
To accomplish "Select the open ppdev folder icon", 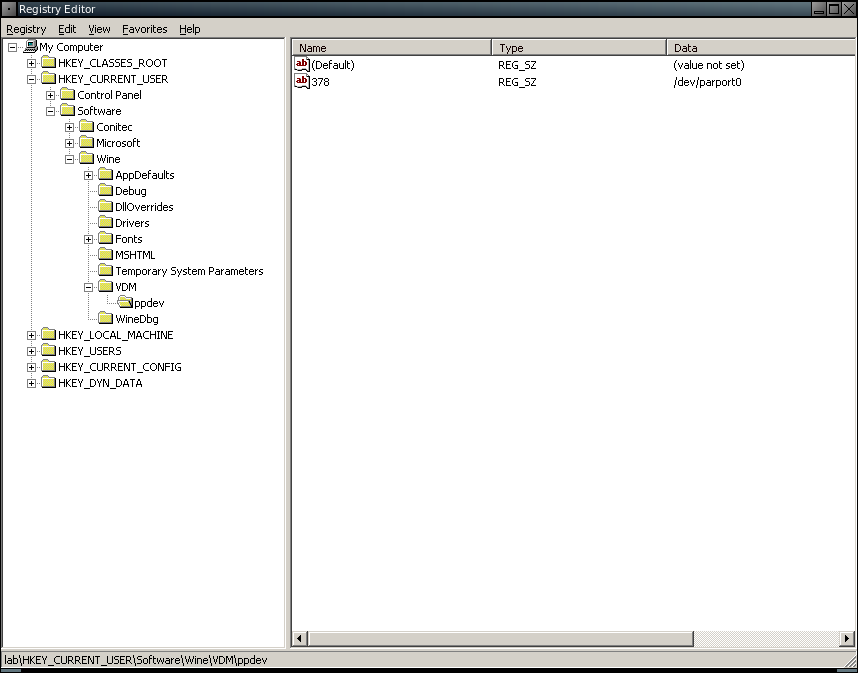I will [x=124, y=303].
